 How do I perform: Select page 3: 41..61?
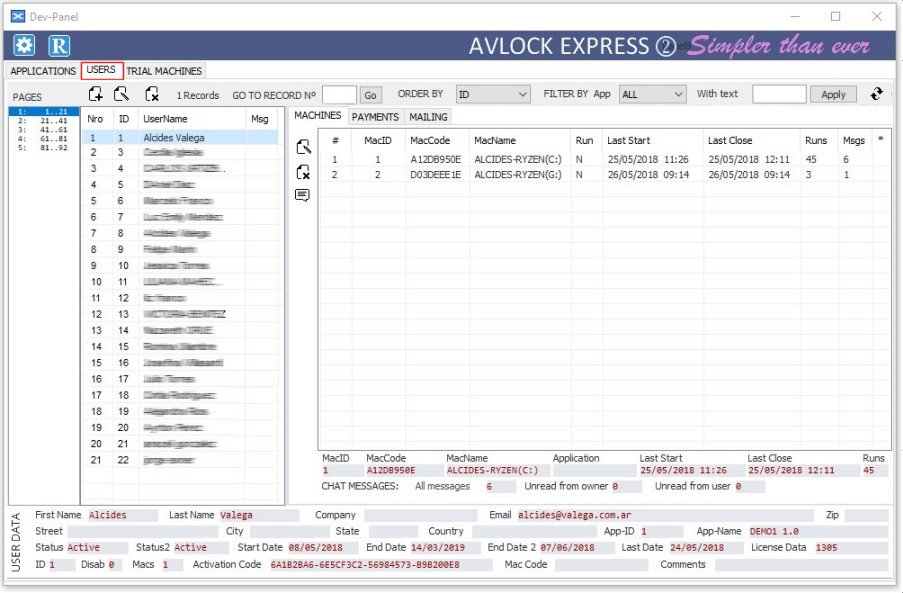coord(44,130)
